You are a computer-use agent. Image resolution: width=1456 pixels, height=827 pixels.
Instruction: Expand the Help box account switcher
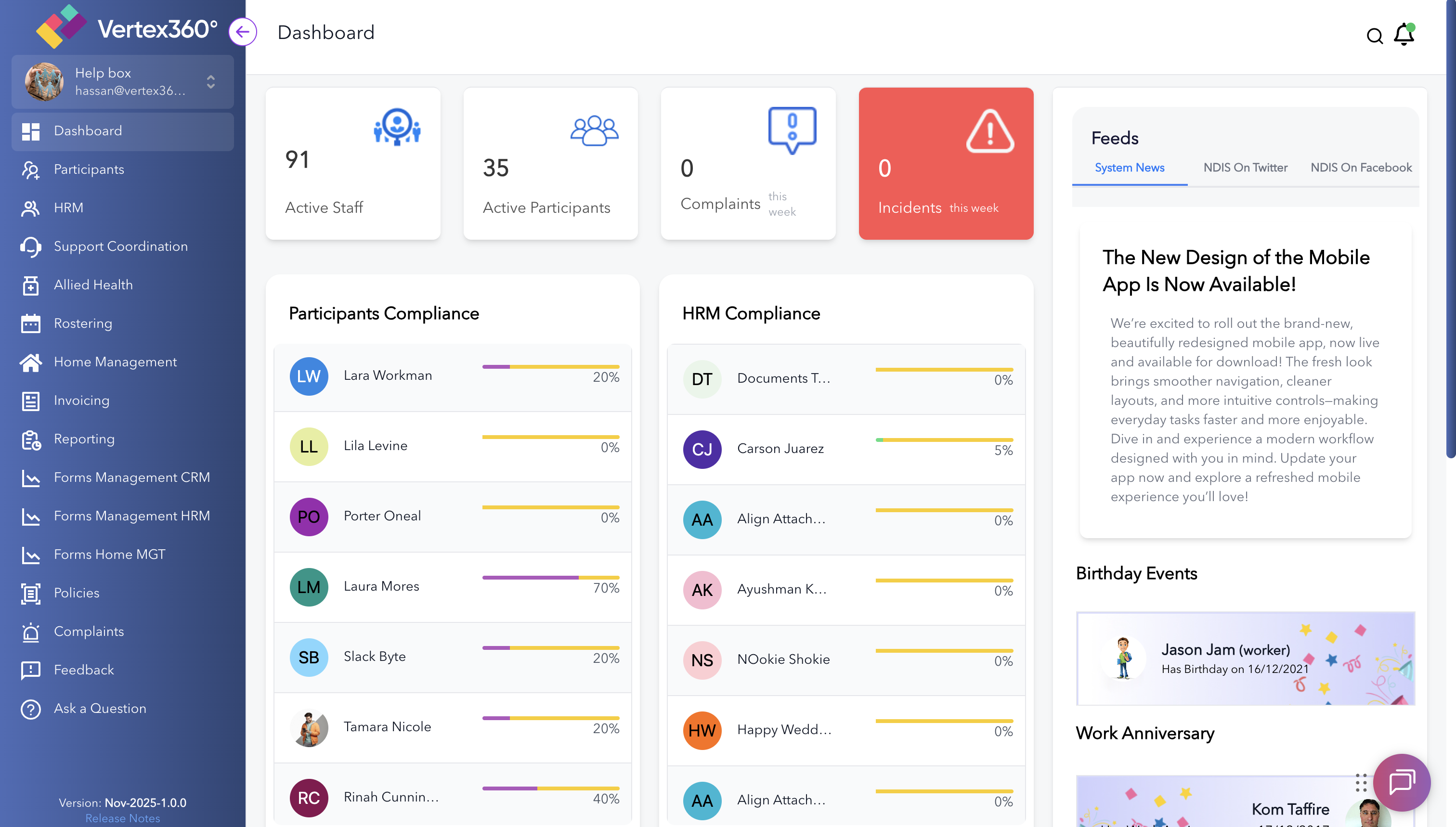[x=211, y=82]
